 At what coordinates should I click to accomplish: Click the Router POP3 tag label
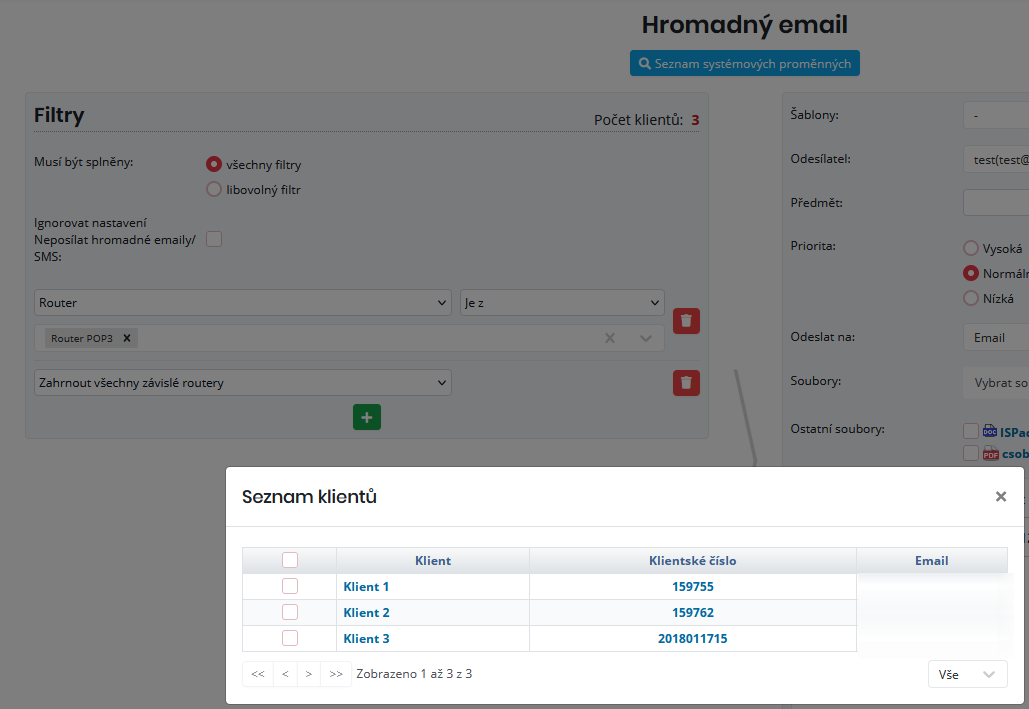tap(82, 338)
